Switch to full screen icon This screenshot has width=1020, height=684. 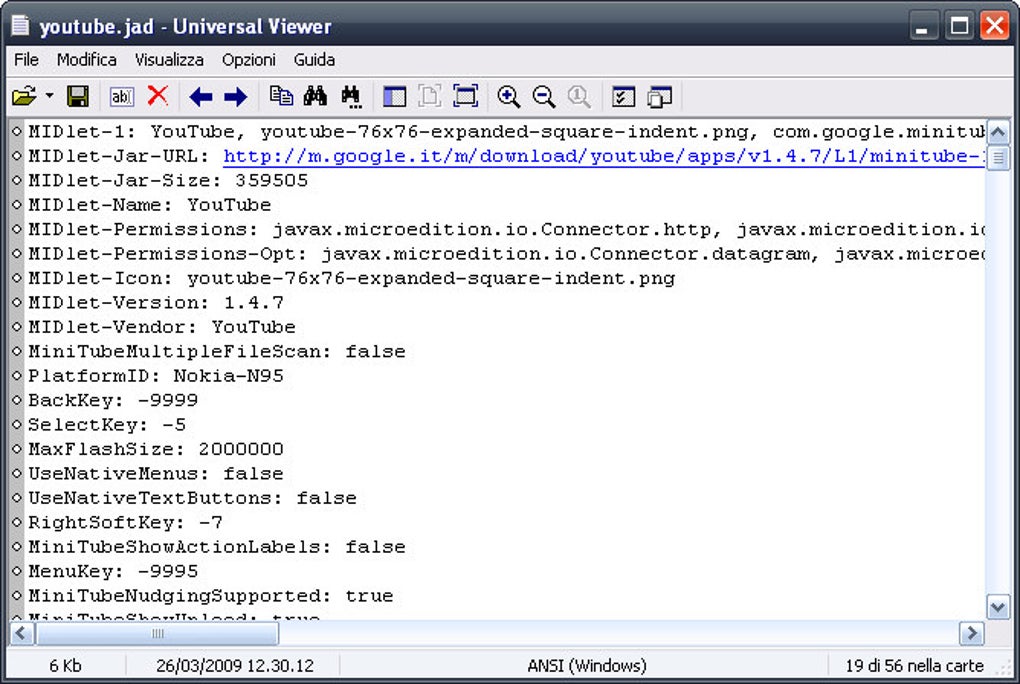(465, 96)
